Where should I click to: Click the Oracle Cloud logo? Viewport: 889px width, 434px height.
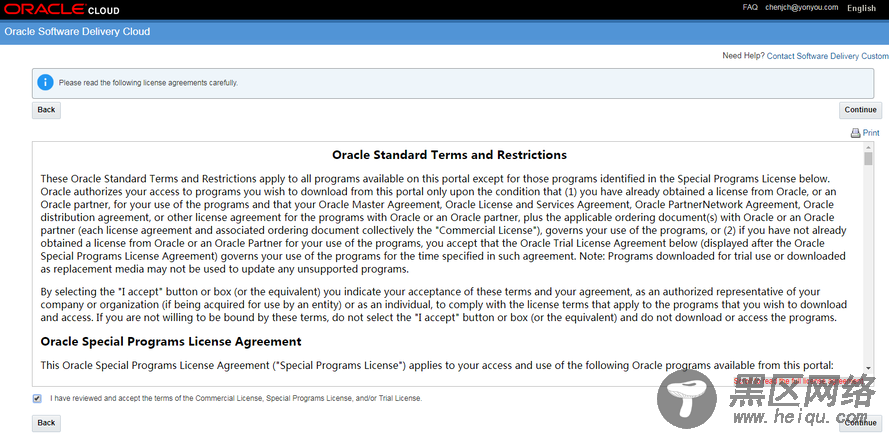pos(62,9)
